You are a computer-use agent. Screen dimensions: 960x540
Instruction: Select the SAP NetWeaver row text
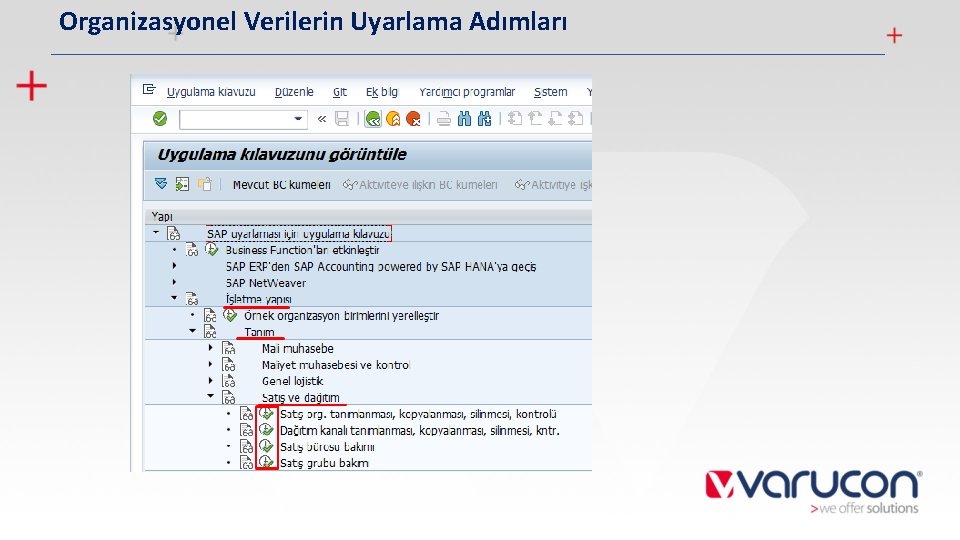pyautogui.click(x=266, y=283)
